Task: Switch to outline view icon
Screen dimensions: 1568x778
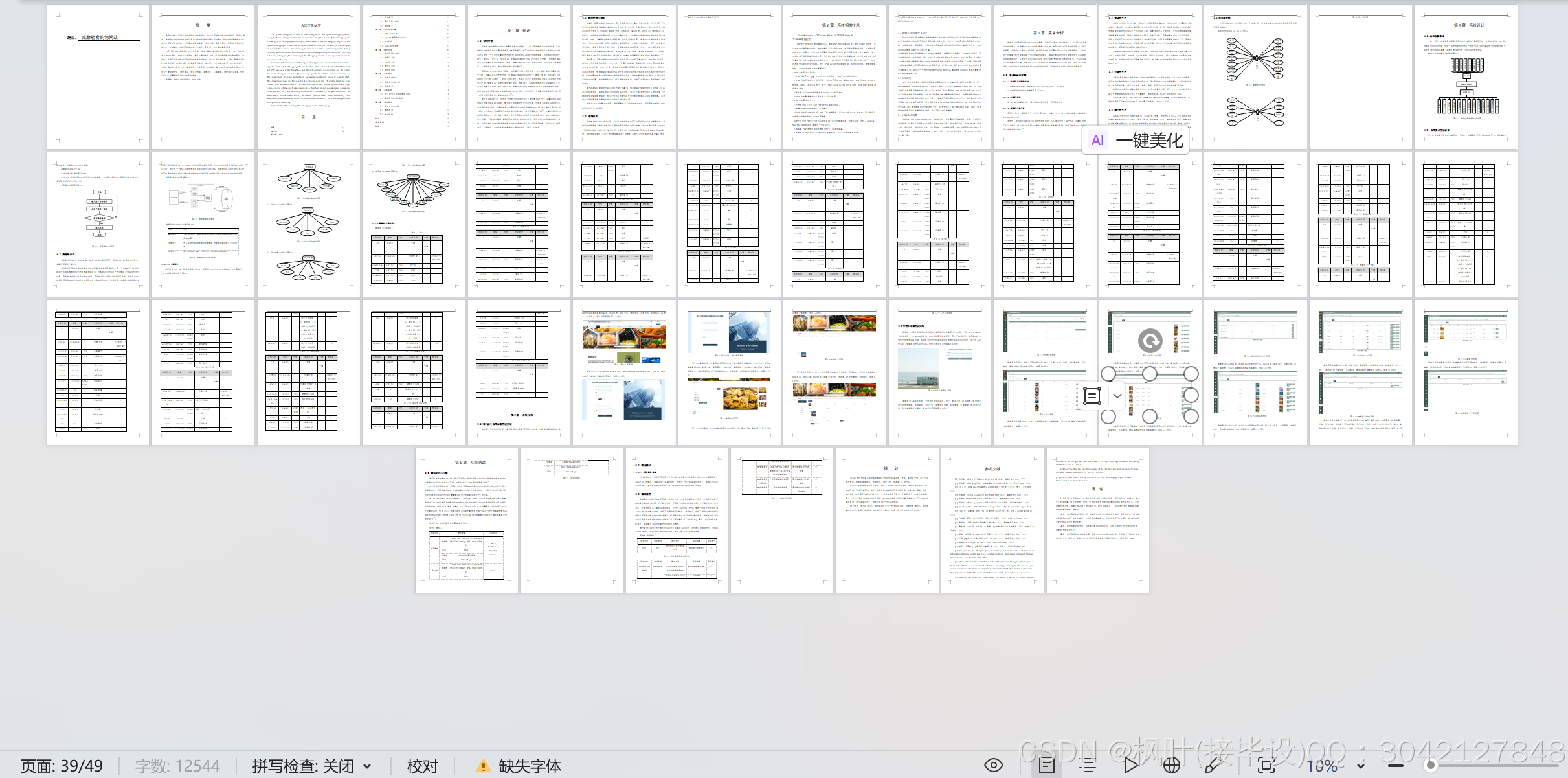Action: pyautogui.click(x=1088, y=766)
